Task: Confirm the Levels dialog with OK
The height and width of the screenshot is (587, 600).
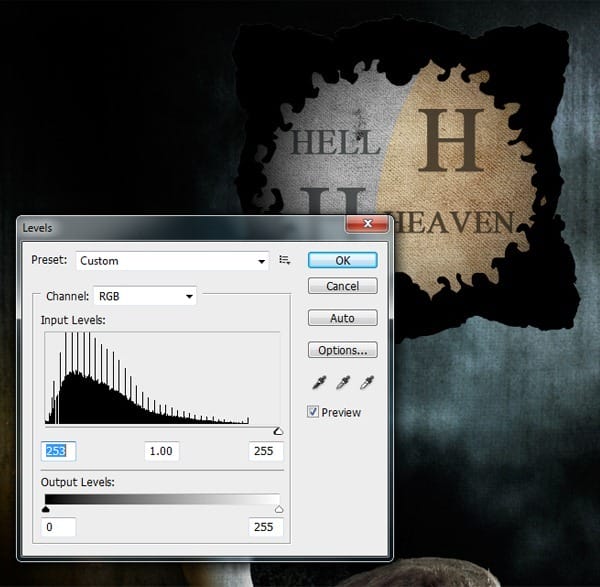Action: 342,260
